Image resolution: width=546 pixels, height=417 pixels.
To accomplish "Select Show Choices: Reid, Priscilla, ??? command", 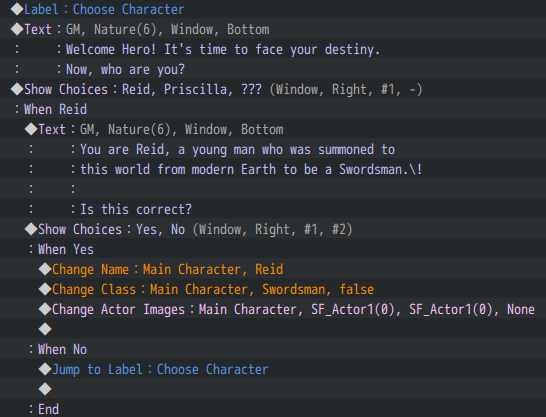I will click(273, 89).
